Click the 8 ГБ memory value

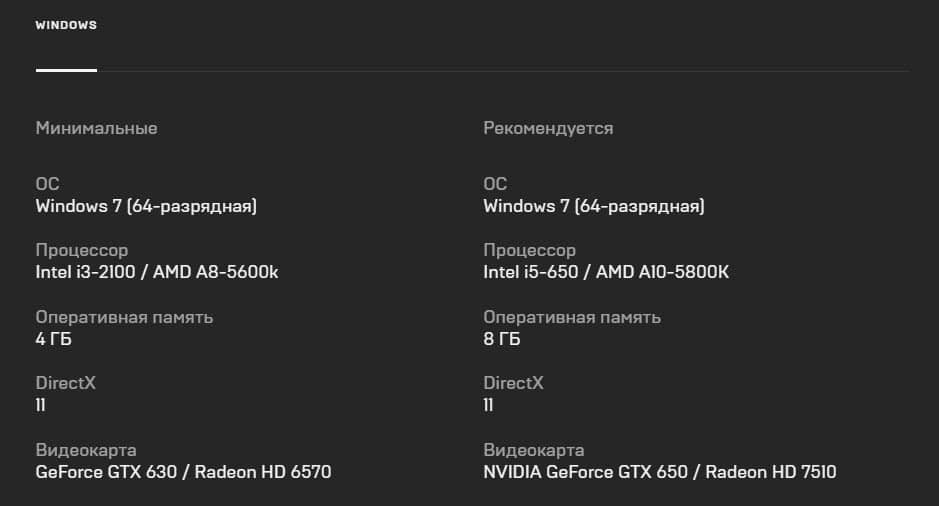(502, 339)
